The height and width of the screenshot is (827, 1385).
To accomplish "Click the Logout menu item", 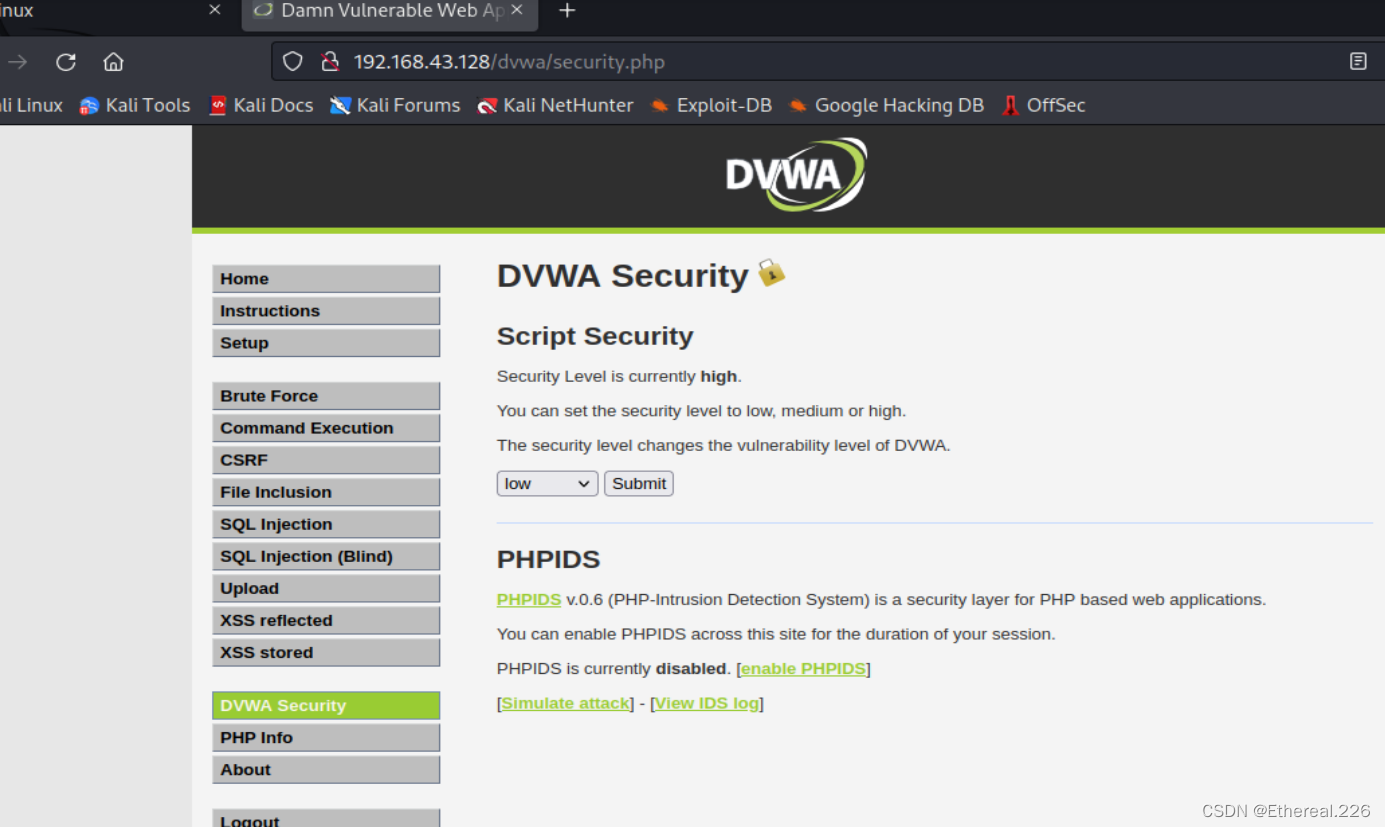I will tap(326, 819).
